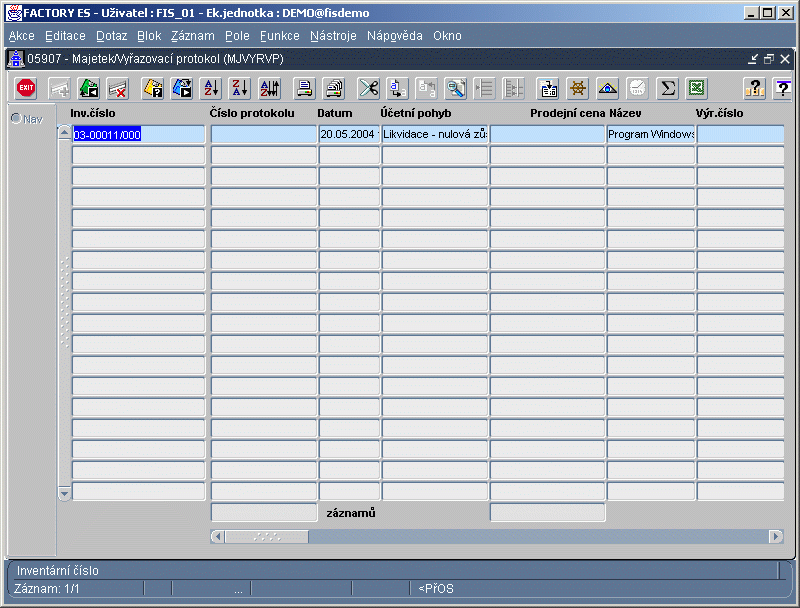Image resolution: width=800 pixels, height=608 pixels.
Task: Click the record count field left of 'záznamů'
Action: coord(264,512)
